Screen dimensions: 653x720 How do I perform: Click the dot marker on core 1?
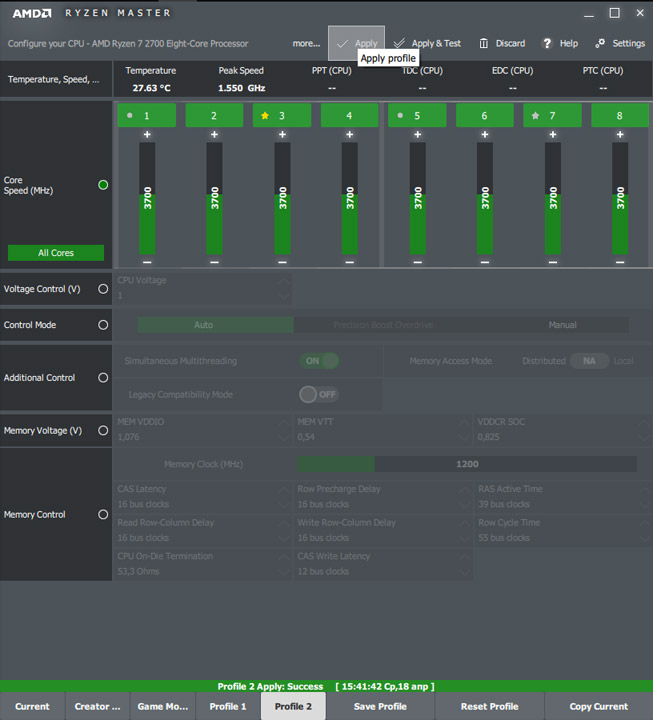tap(130, 116)
